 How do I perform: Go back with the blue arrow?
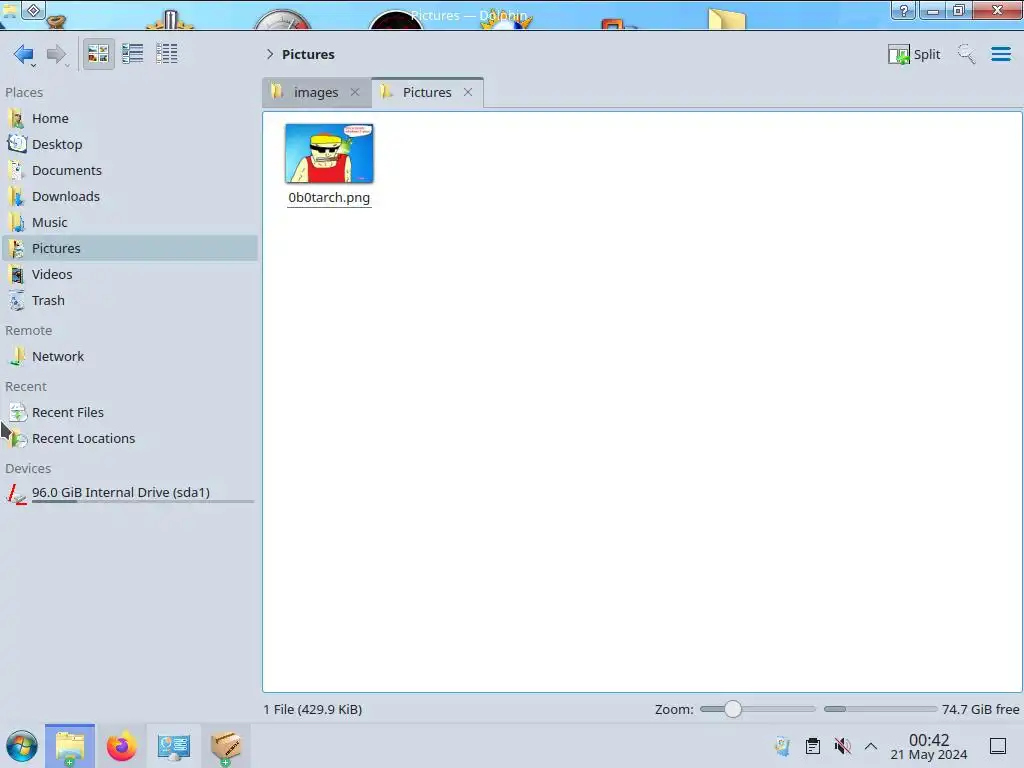(x=23, y=54)
